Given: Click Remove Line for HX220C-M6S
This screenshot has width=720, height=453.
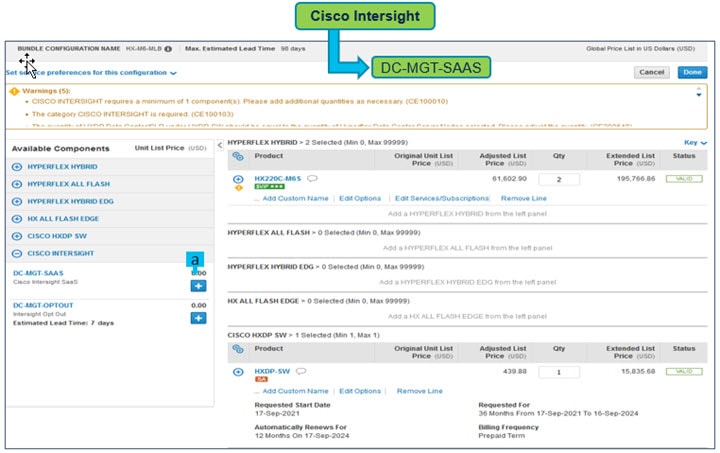Looking at the screenshot, I should [x=523, y=198].
